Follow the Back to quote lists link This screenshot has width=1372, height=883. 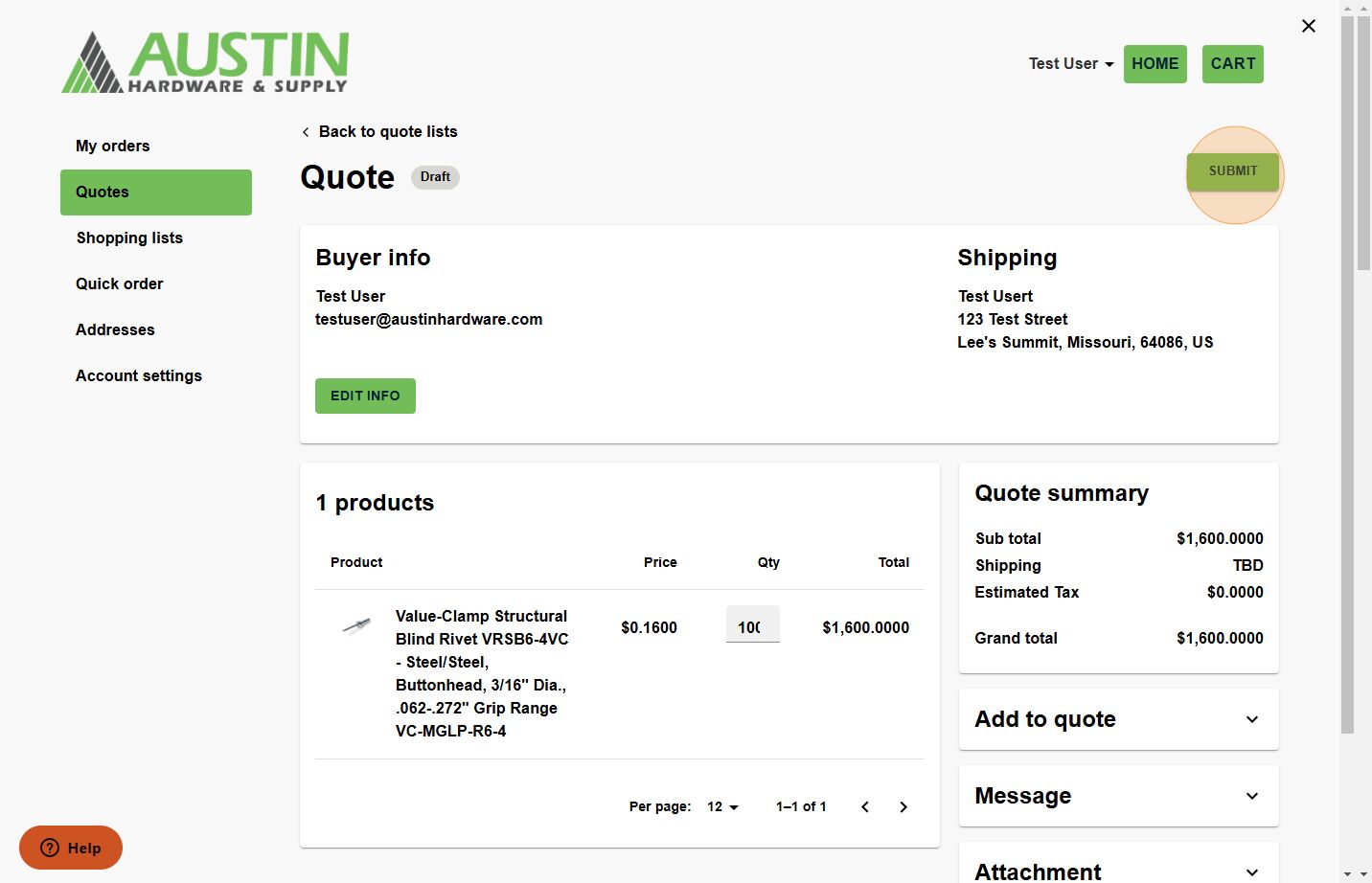[x=388, y=132]
